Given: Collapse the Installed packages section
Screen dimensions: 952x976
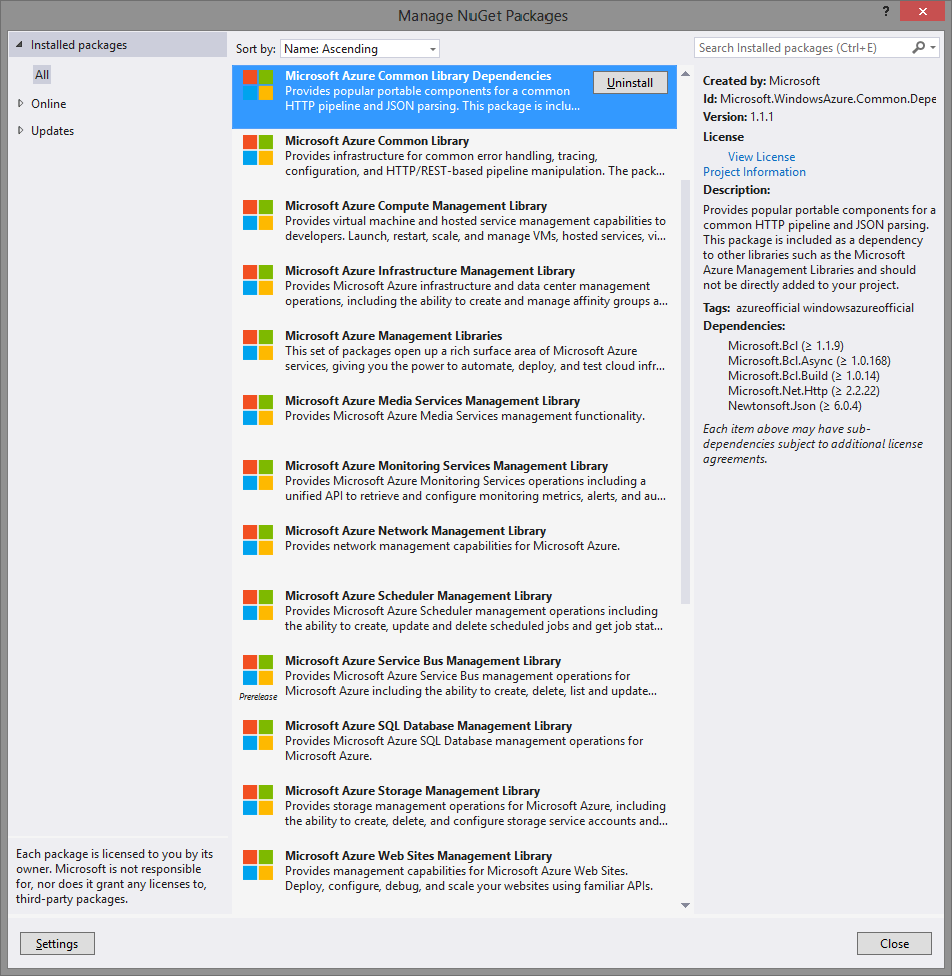Looking at the screenshot, I should [19, 45].
